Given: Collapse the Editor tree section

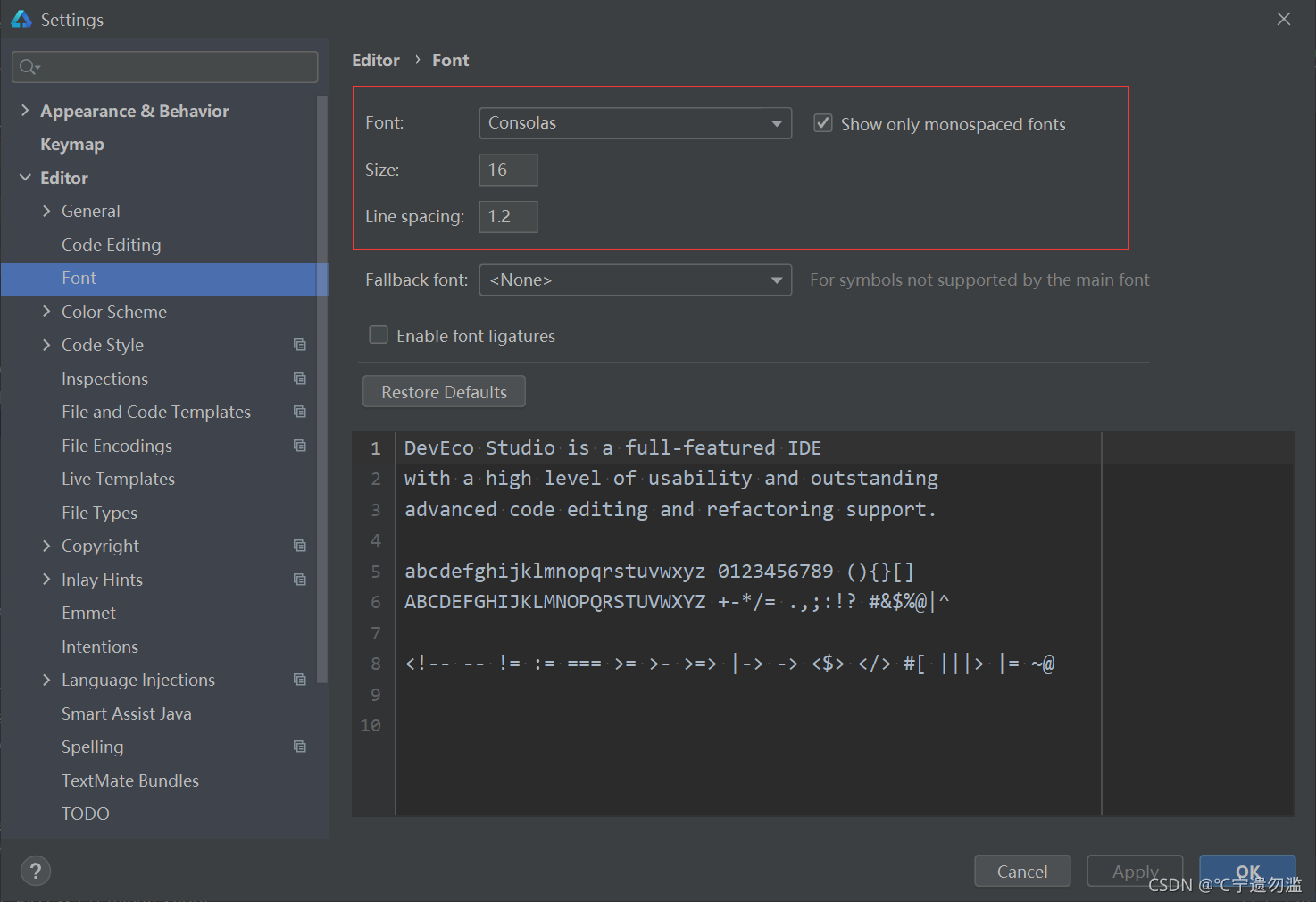Looking at the screenshot, I should 25,178.
